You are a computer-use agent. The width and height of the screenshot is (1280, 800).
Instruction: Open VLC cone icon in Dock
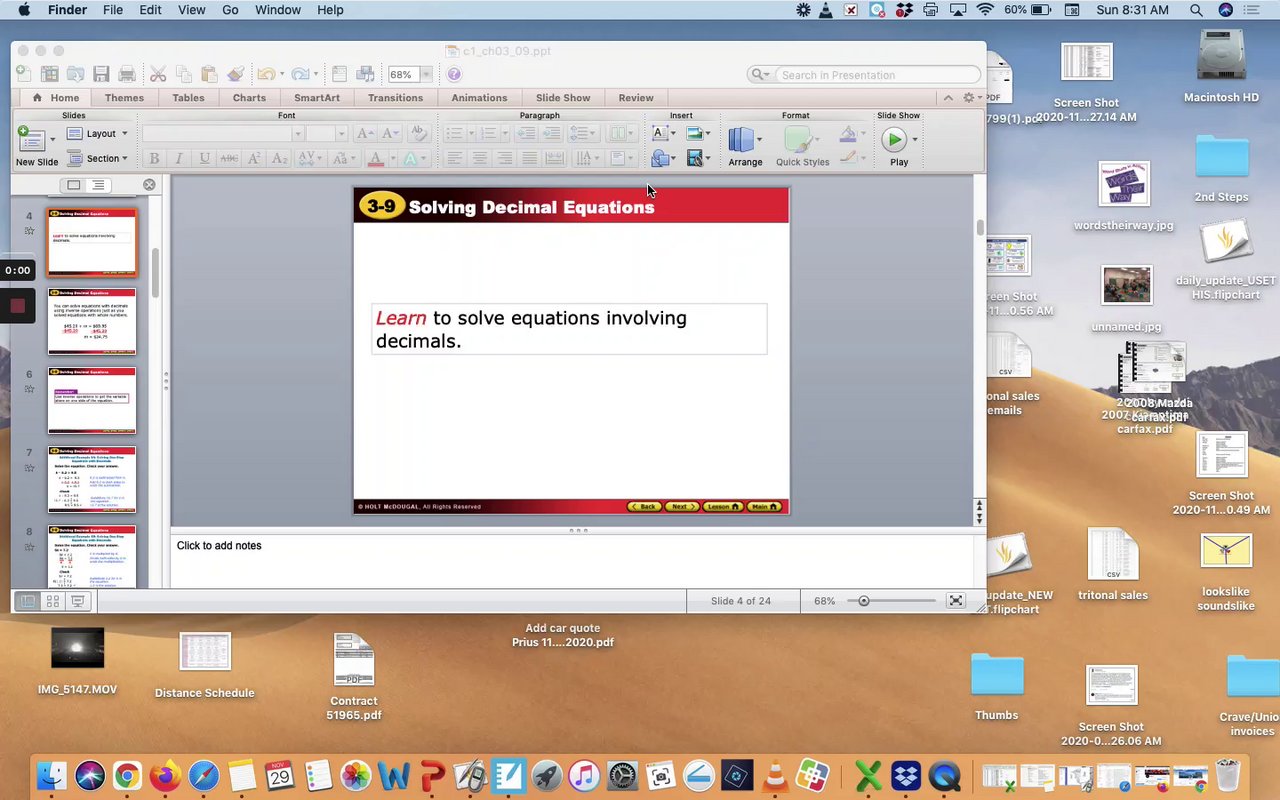[x=774, y=776]
